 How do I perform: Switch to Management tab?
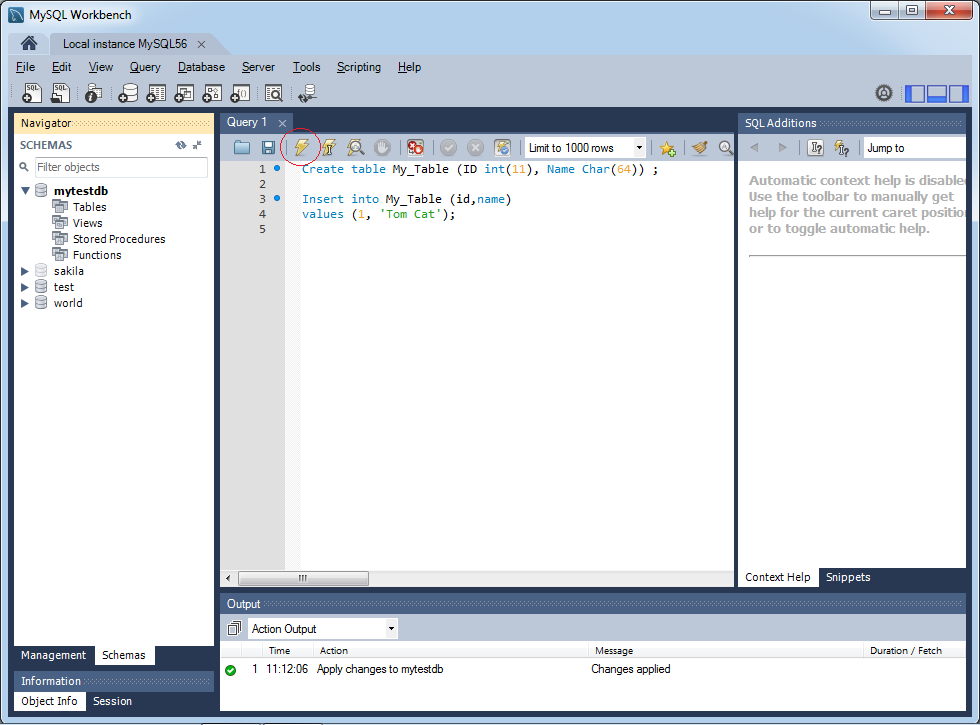pyautogui.click(x=53, y=655)
